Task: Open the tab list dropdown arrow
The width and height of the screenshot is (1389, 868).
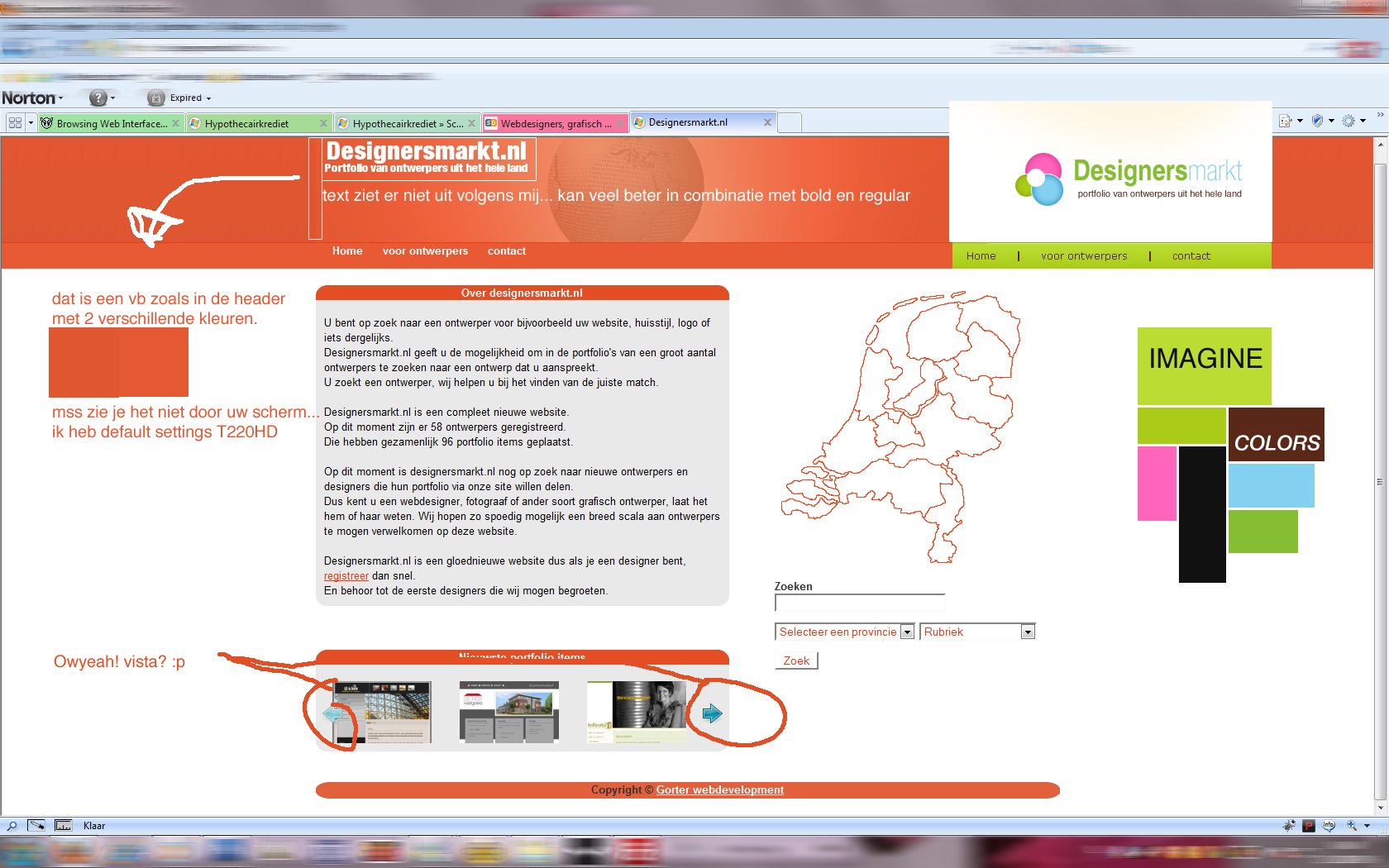Action: point(31,123)
